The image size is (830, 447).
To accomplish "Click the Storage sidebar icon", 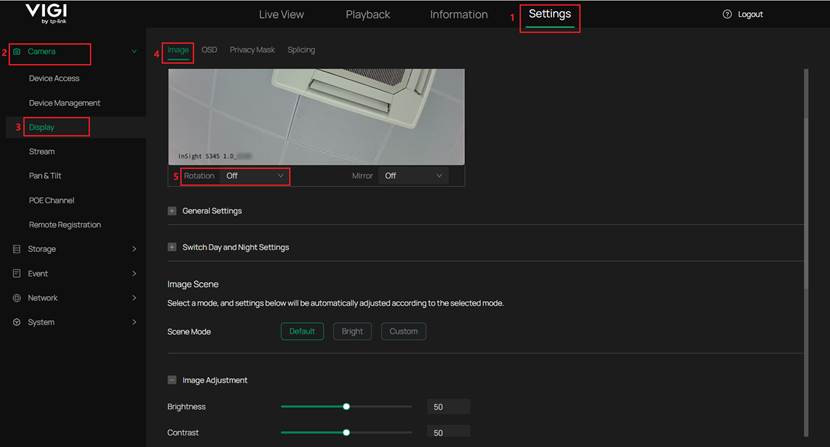I will point(17,249).
